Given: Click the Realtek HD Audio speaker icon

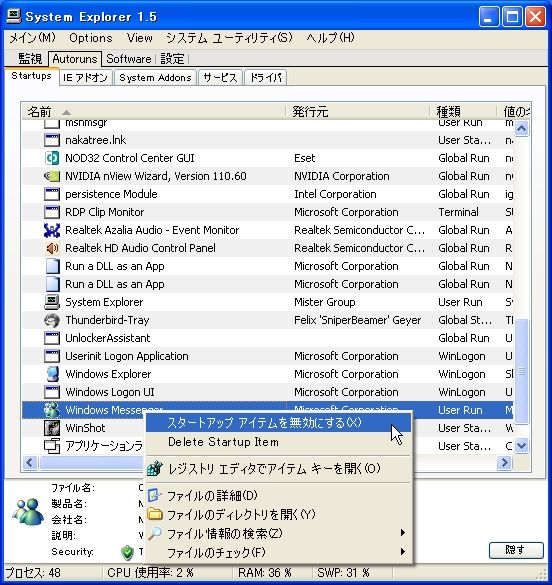Looking at the screenshot, I should point(52,248).
